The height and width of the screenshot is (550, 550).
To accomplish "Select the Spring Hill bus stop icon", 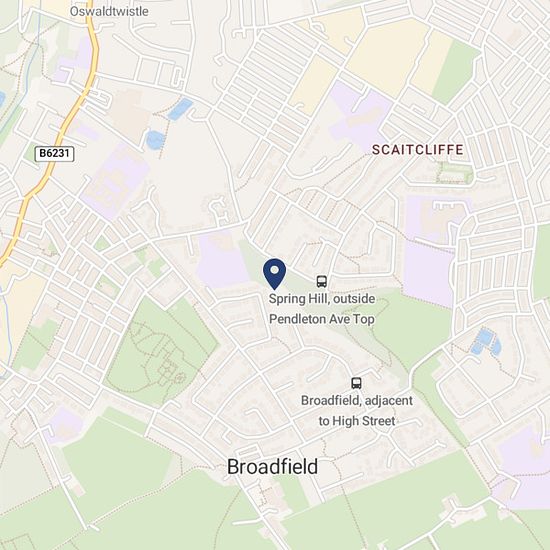I will pyautogui.click(x=322, y=281).
